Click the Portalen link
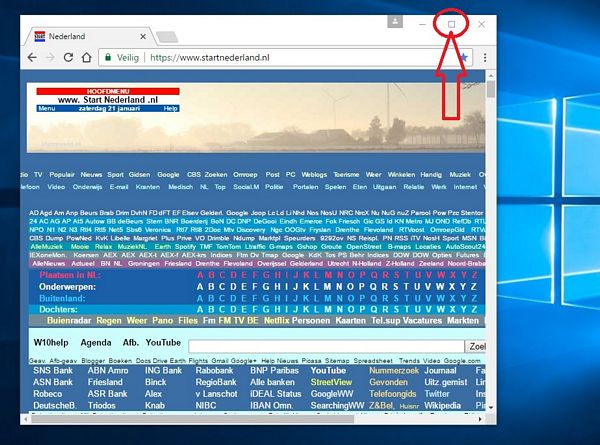 click(x=305, y=187)
